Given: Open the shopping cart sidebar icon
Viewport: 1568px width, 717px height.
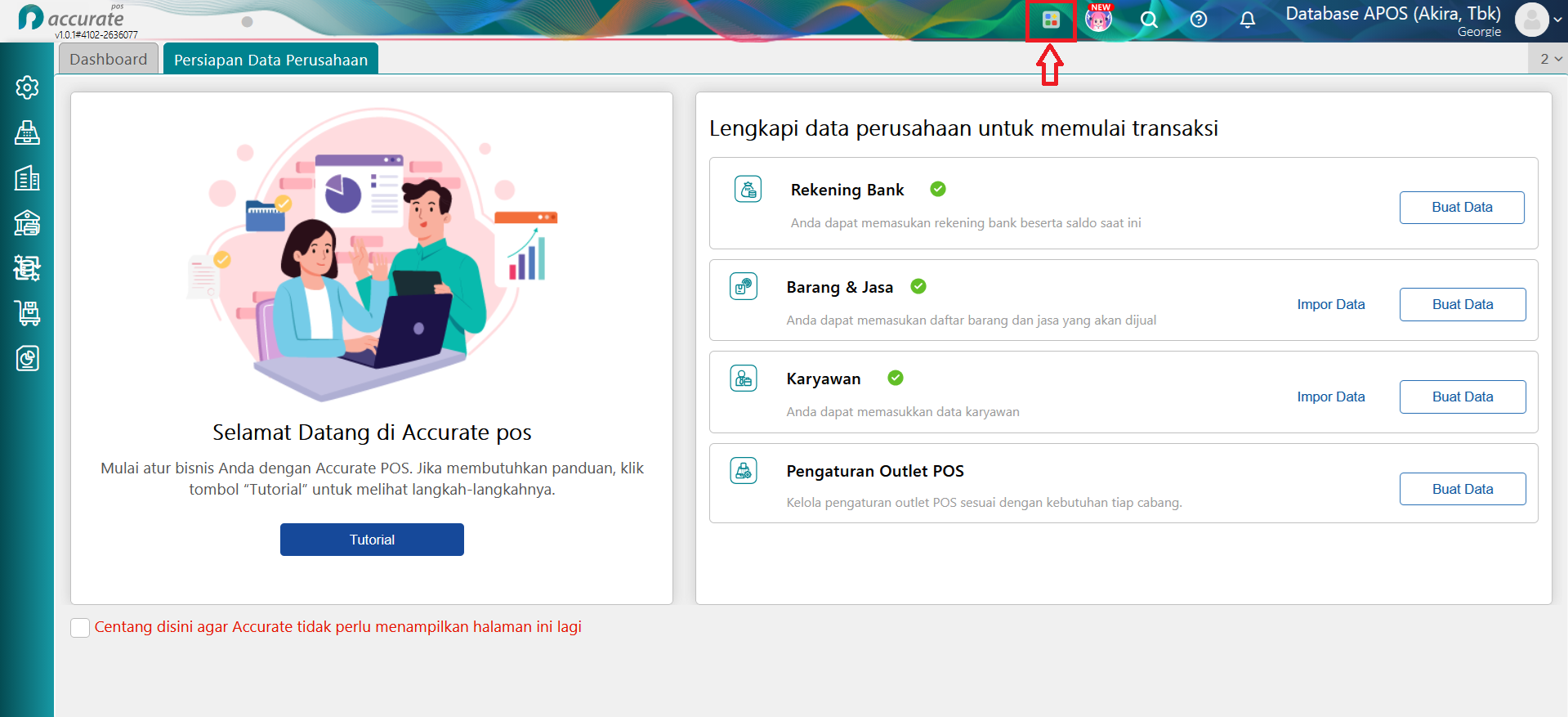Looking at the screenshot, I should click(27, 313).
